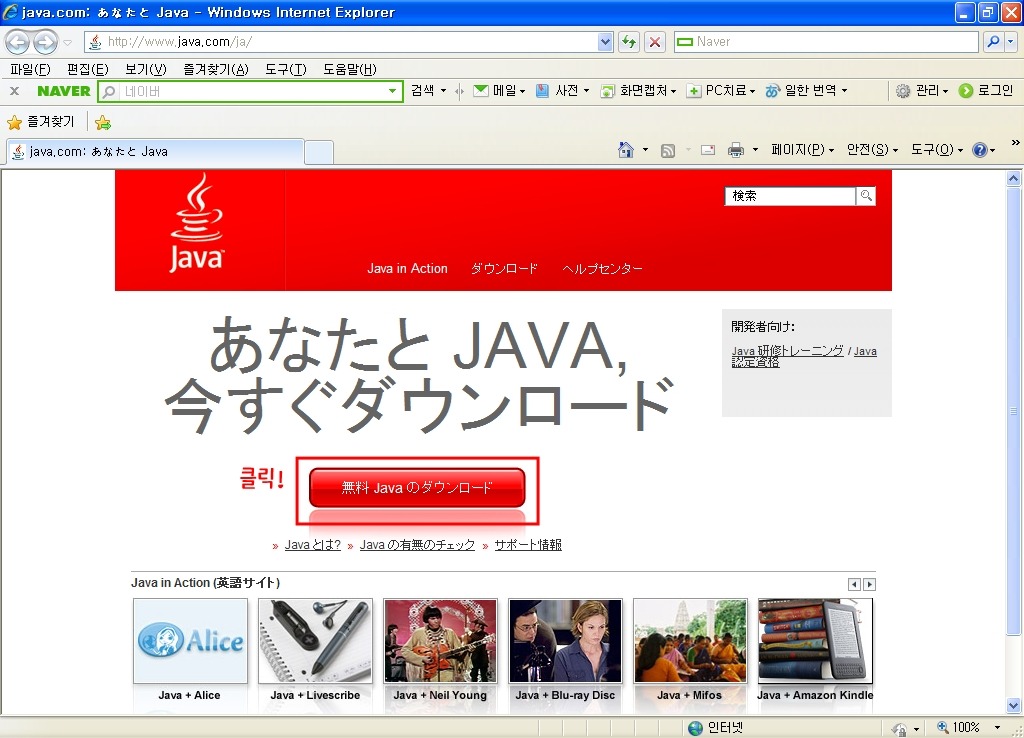The width and height of the screenshot is (1024, 738).
Task: Refresh the page with the green arrows icon
Action: pyautogui.click(x=629, y=42)
